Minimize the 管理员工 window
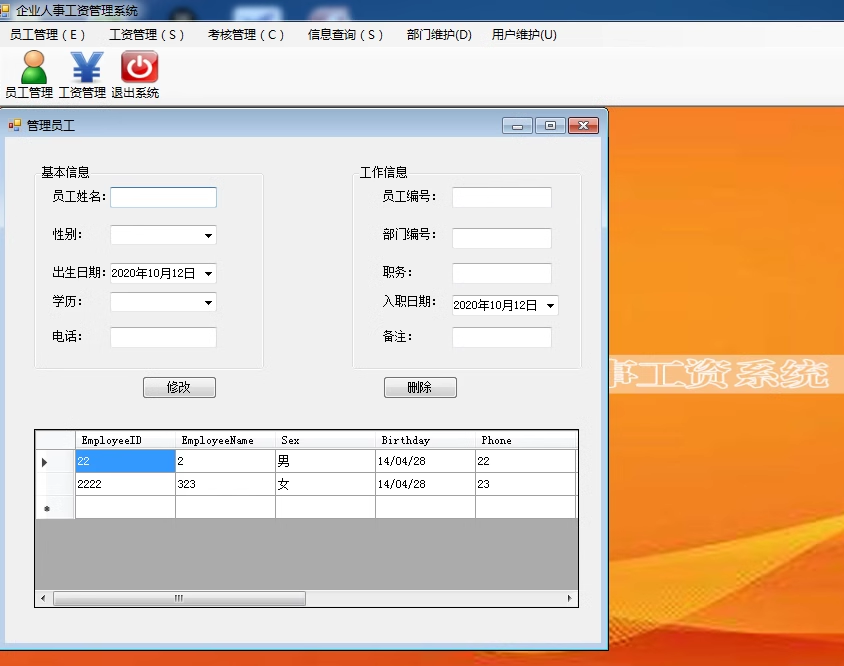844x666 pixels. [x=517, y=125]
